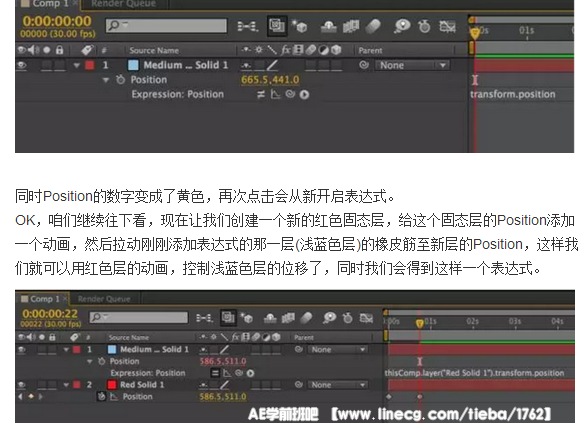Hide the Red Solid 1 layer
The height and width of the screenshot is (431, 584).
coord(22,384)
